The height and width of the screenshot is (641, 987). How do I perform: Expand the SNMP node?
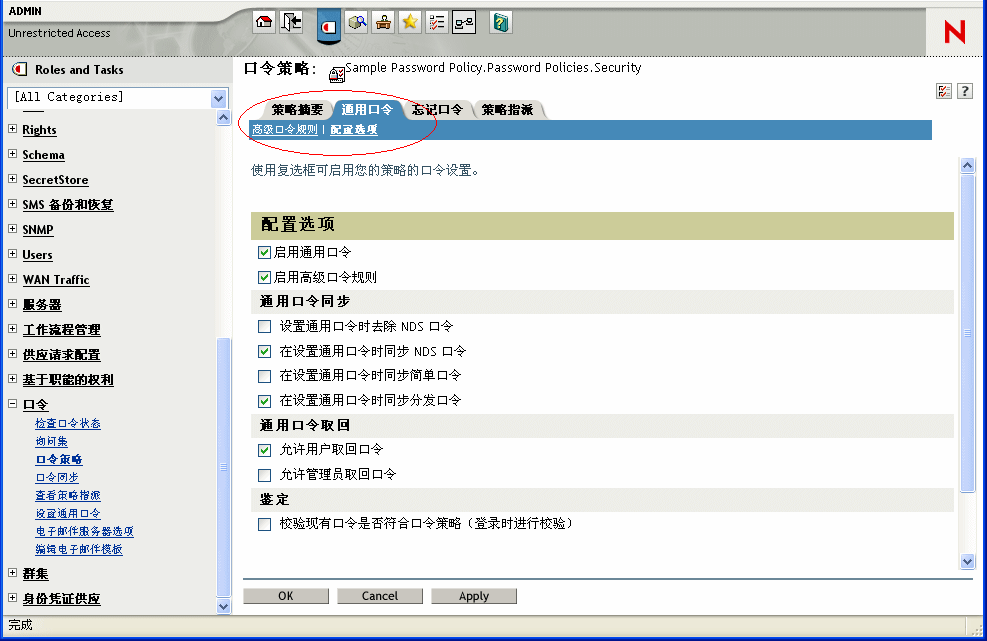[x=13, y=229]
